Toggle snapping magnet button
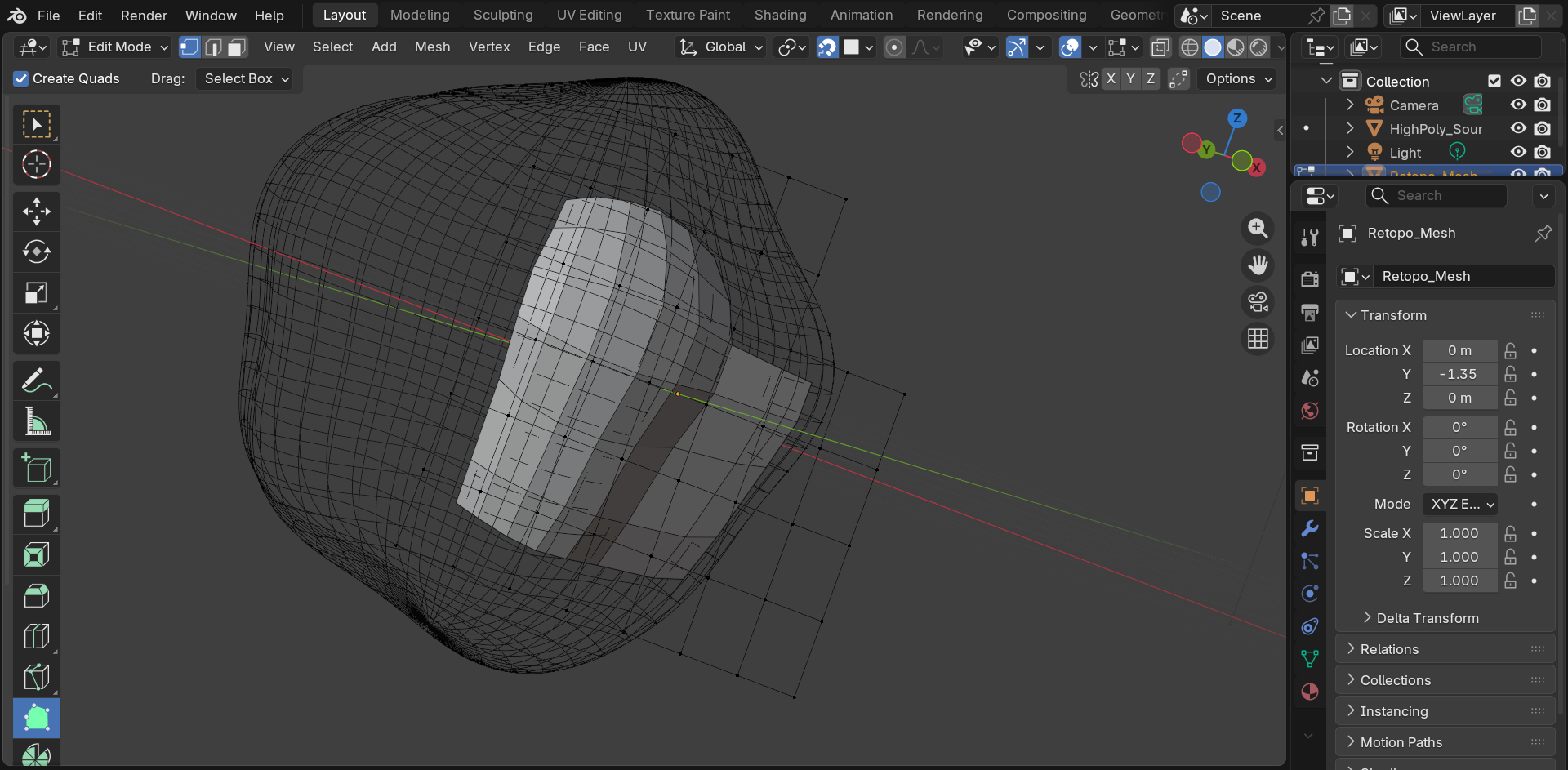Screen dimensions: 1568x770 click(x=827, y=47)
